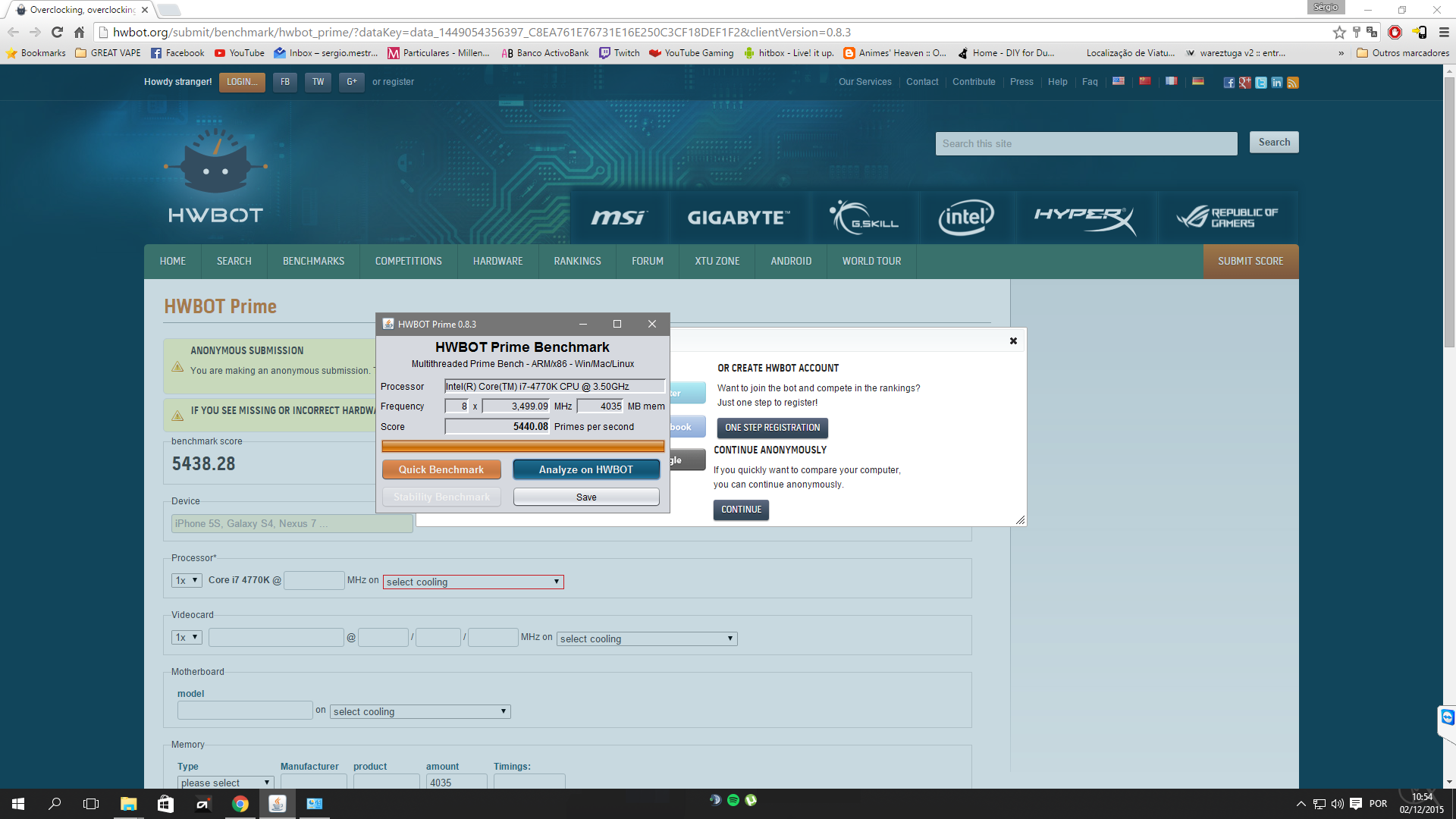Open the MSI sponsor logo
This screenshot has height=819, width=1456.
click(x=619, y=218)
